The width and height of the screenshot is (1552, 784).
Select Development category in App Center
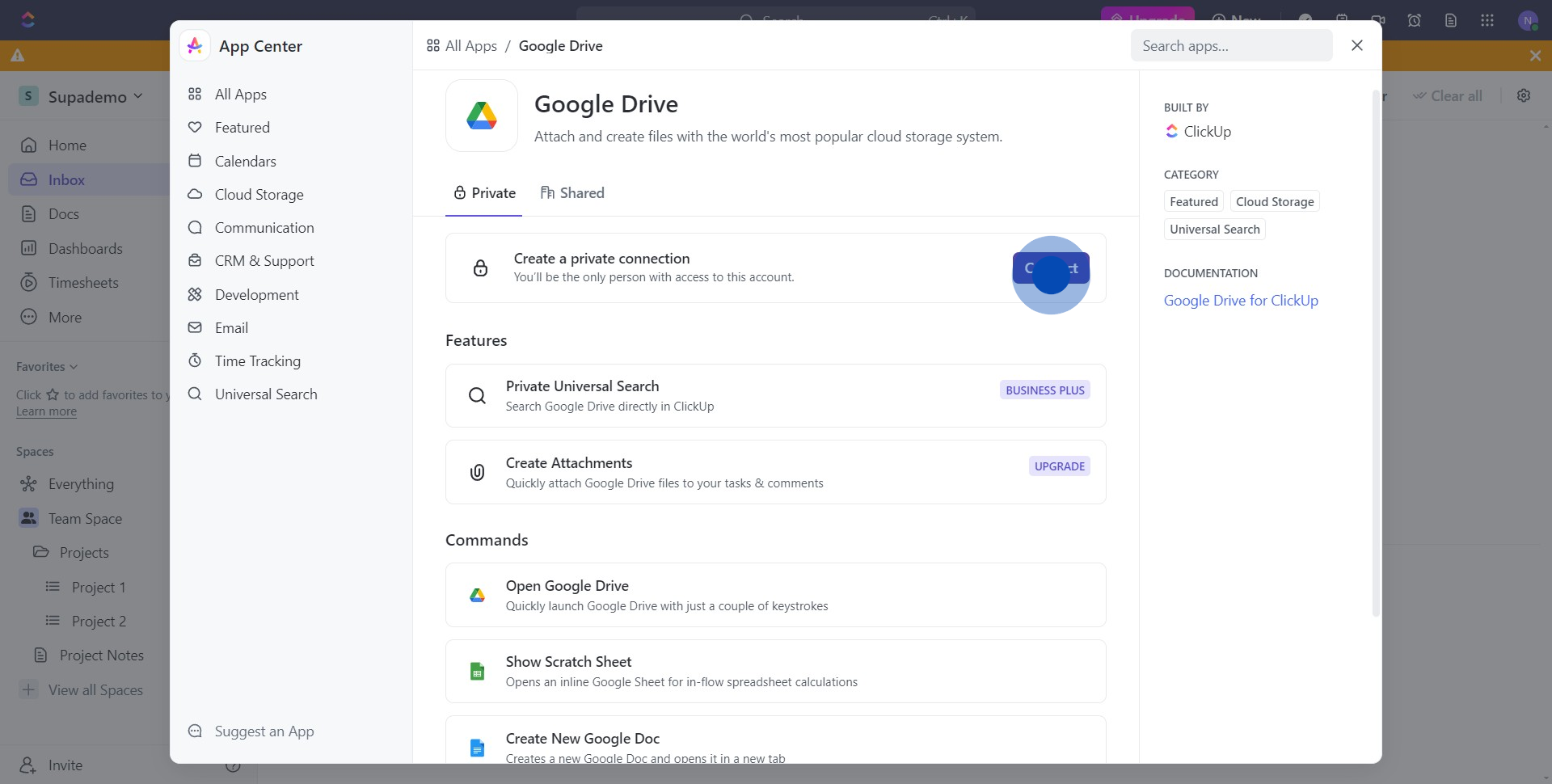(x=256, y=295)
